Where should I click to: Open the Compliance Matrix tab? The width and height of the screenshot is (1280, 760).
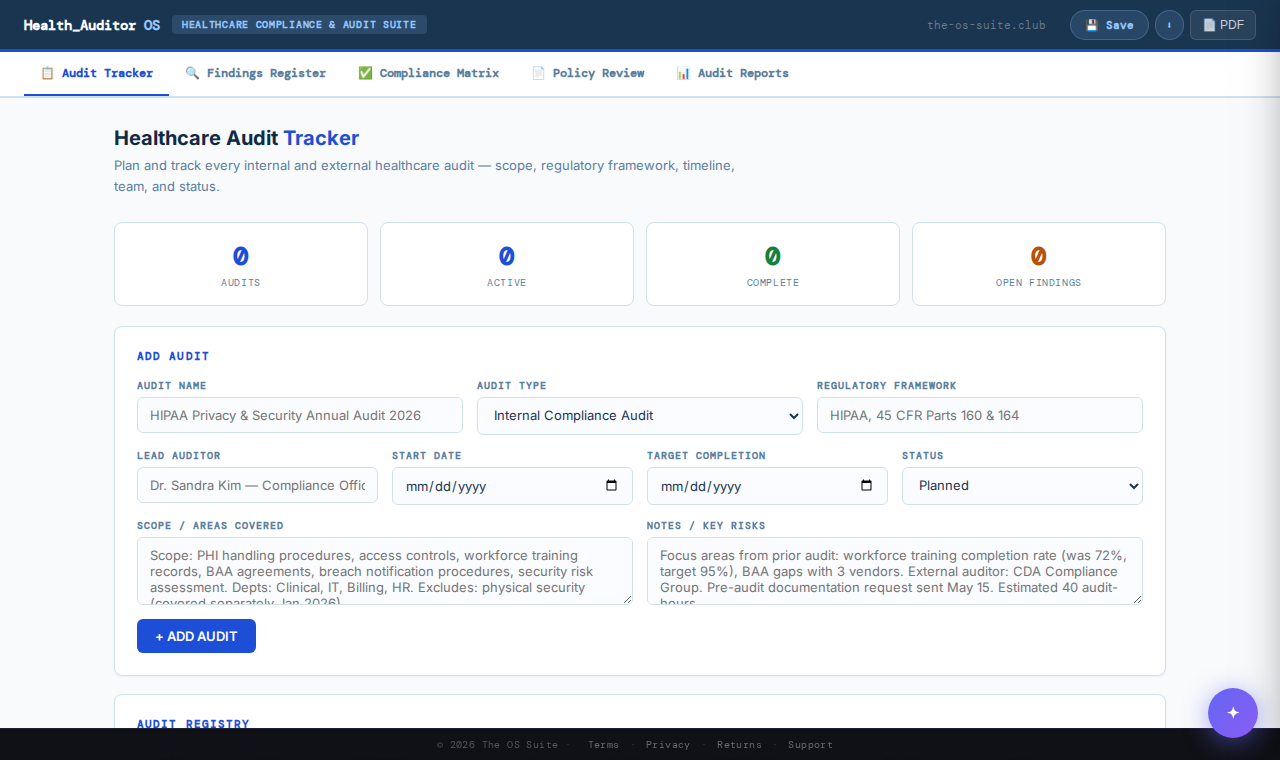428,73
